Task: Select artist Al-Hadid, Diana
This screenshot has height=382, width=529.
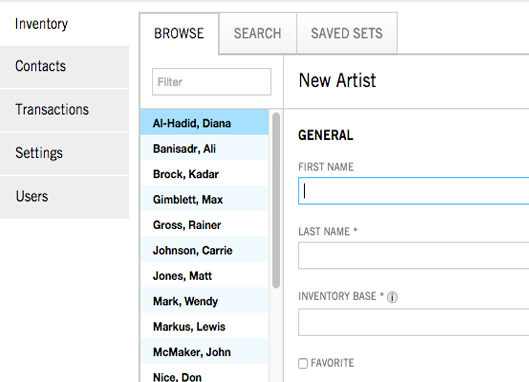Action: pos(204,122)
